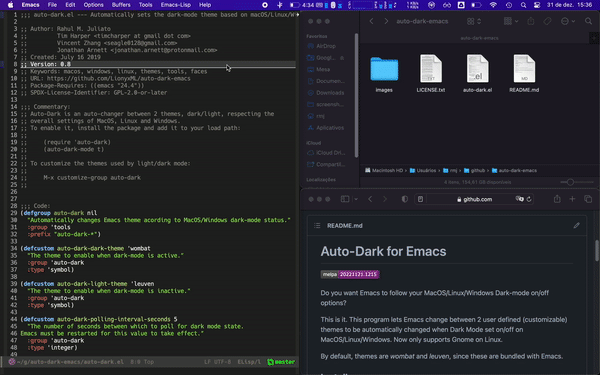Go back in Safari

[x=370, y=199]
